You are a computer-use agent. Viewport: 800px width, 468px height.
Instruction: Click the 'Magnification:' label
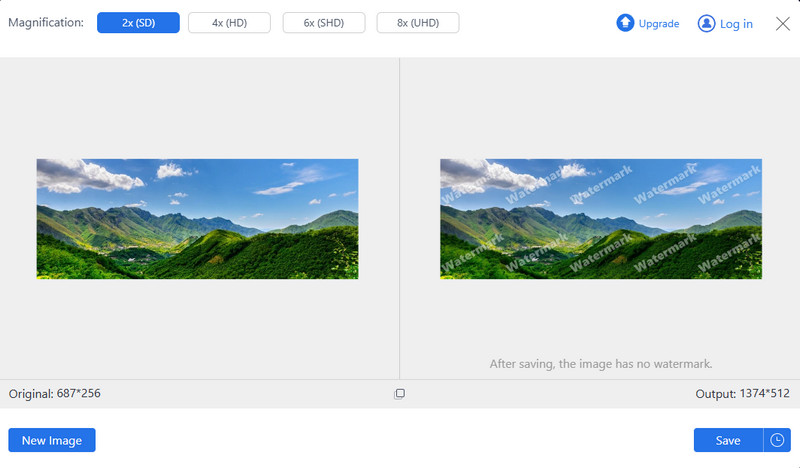click(x=46, y=23)
